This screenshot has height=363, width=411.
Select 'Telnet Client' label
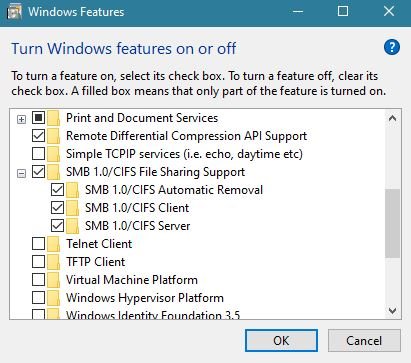[99, 244]
